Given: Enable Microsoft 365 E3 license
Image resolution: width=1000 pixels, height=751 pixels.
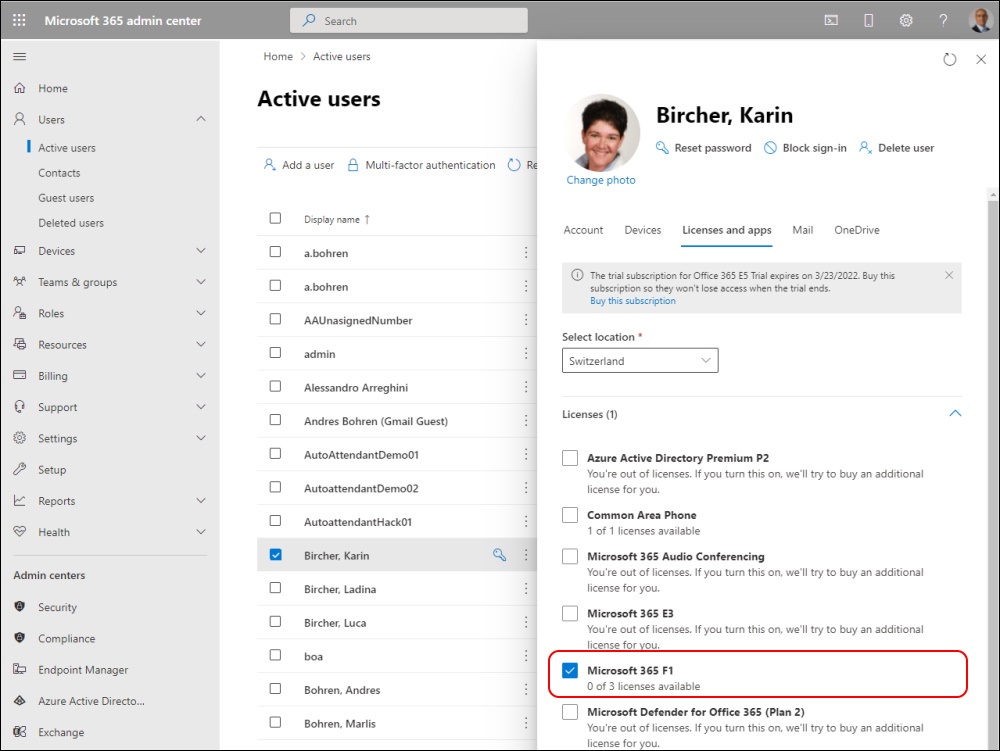Looking at the screenshot, I should (570, 613).
